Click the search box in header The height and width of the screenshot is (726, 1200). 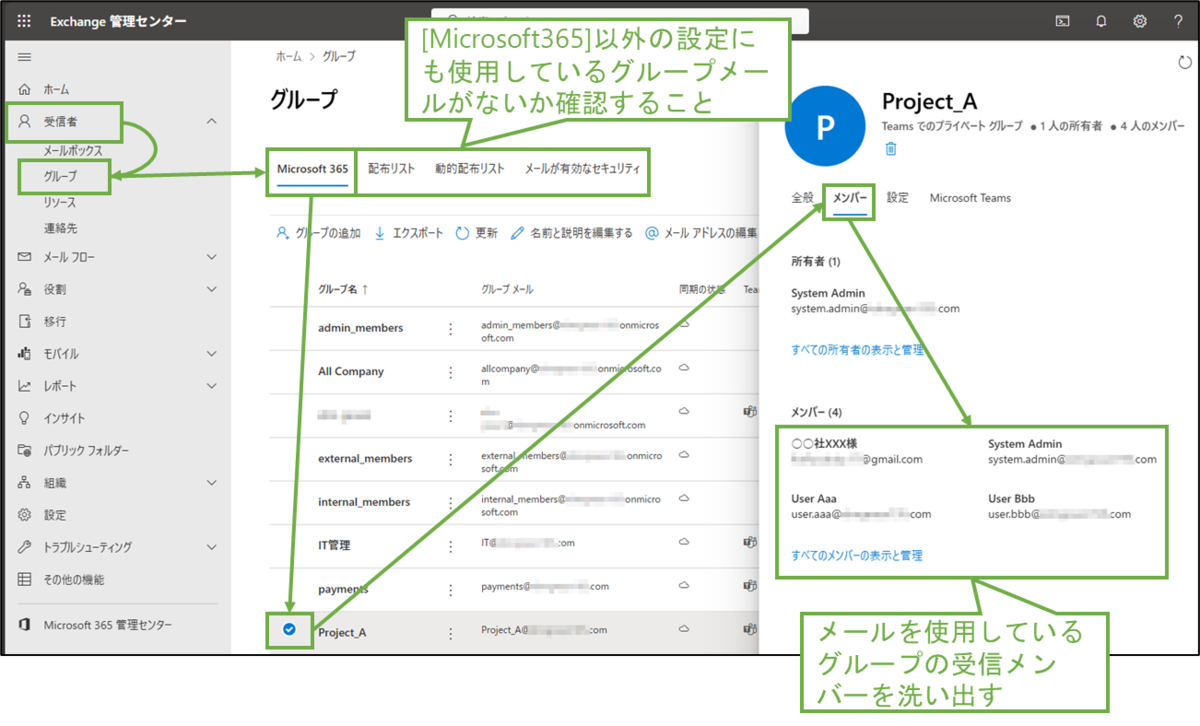click(621, 20)
